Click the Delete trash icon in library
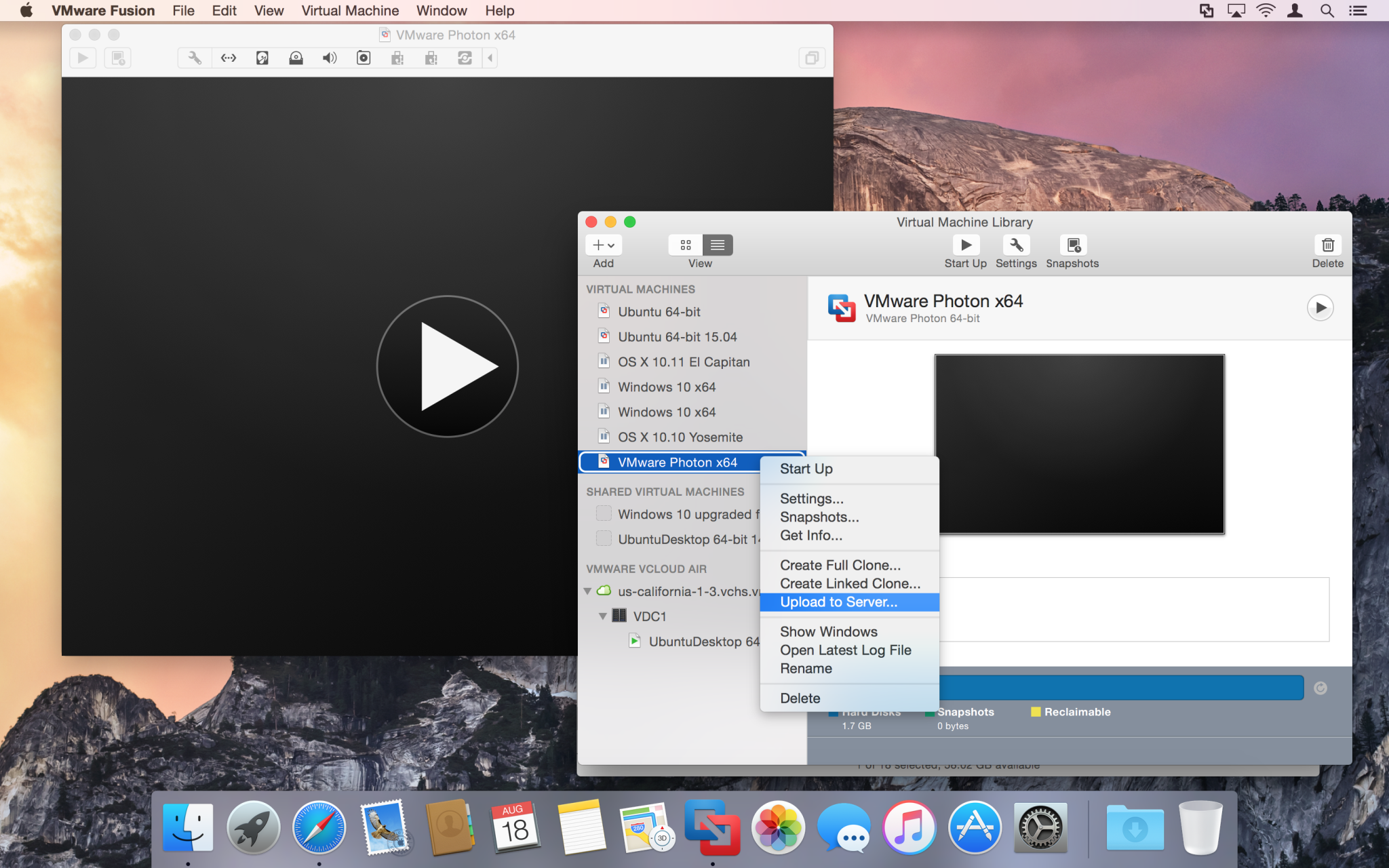Image resolution: width=1389 pixels, height=868 pixels. [1327, 245]
